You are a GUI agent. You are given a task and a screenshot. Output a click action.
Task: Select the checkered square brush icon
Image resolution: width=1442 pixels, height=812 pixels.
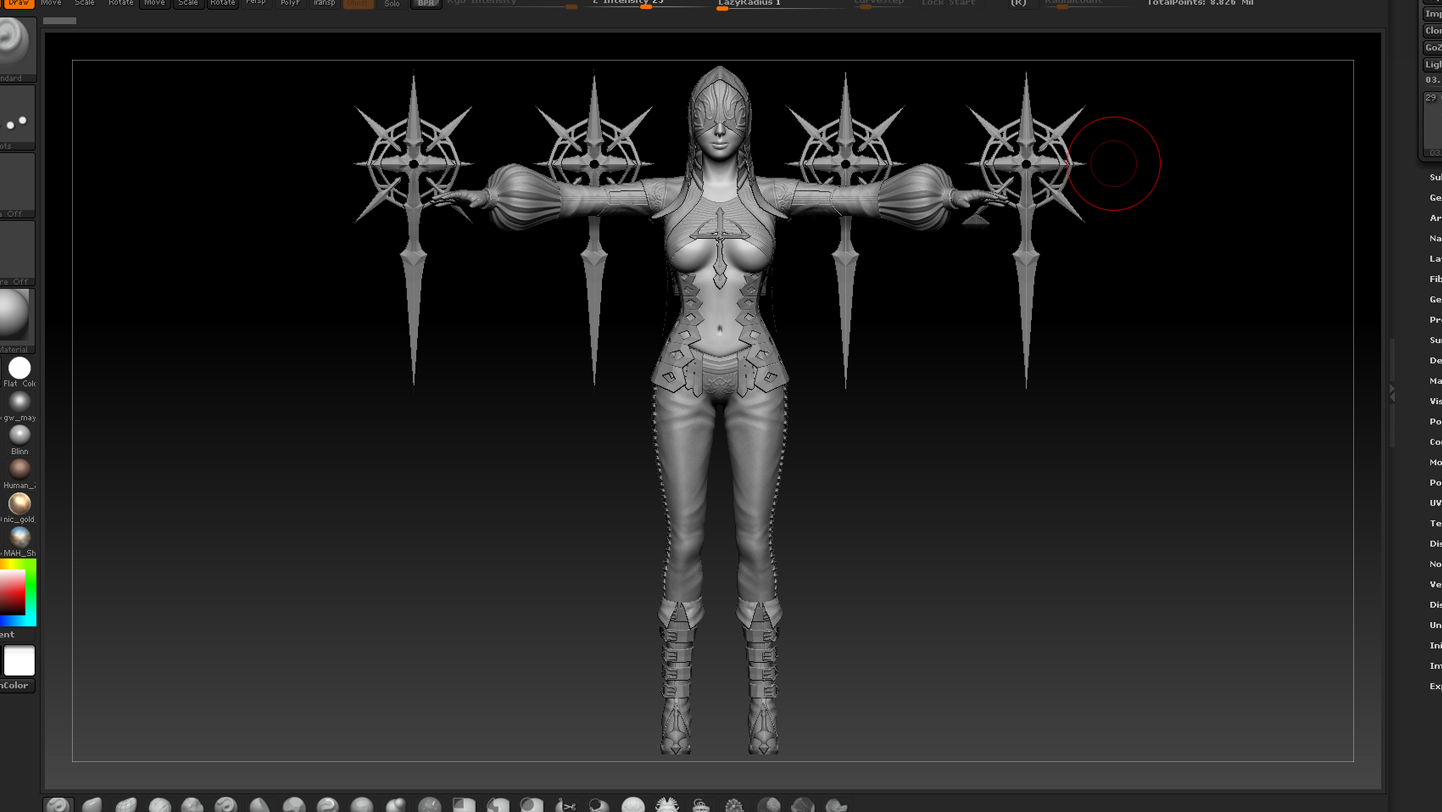pos(464,805)
